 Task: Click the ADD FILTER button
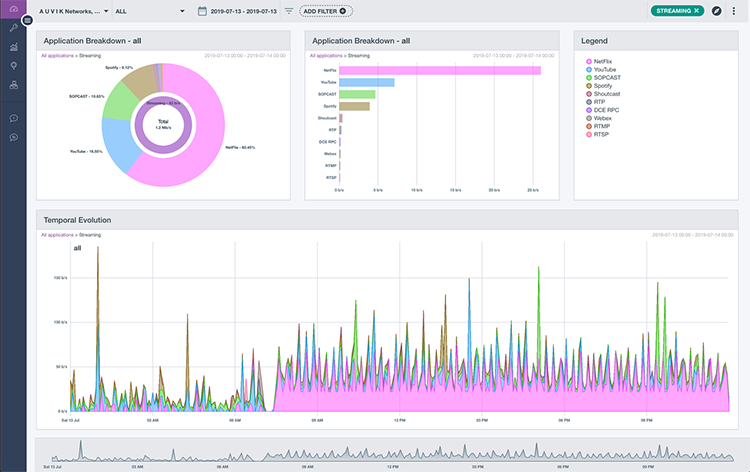[324, 11]
